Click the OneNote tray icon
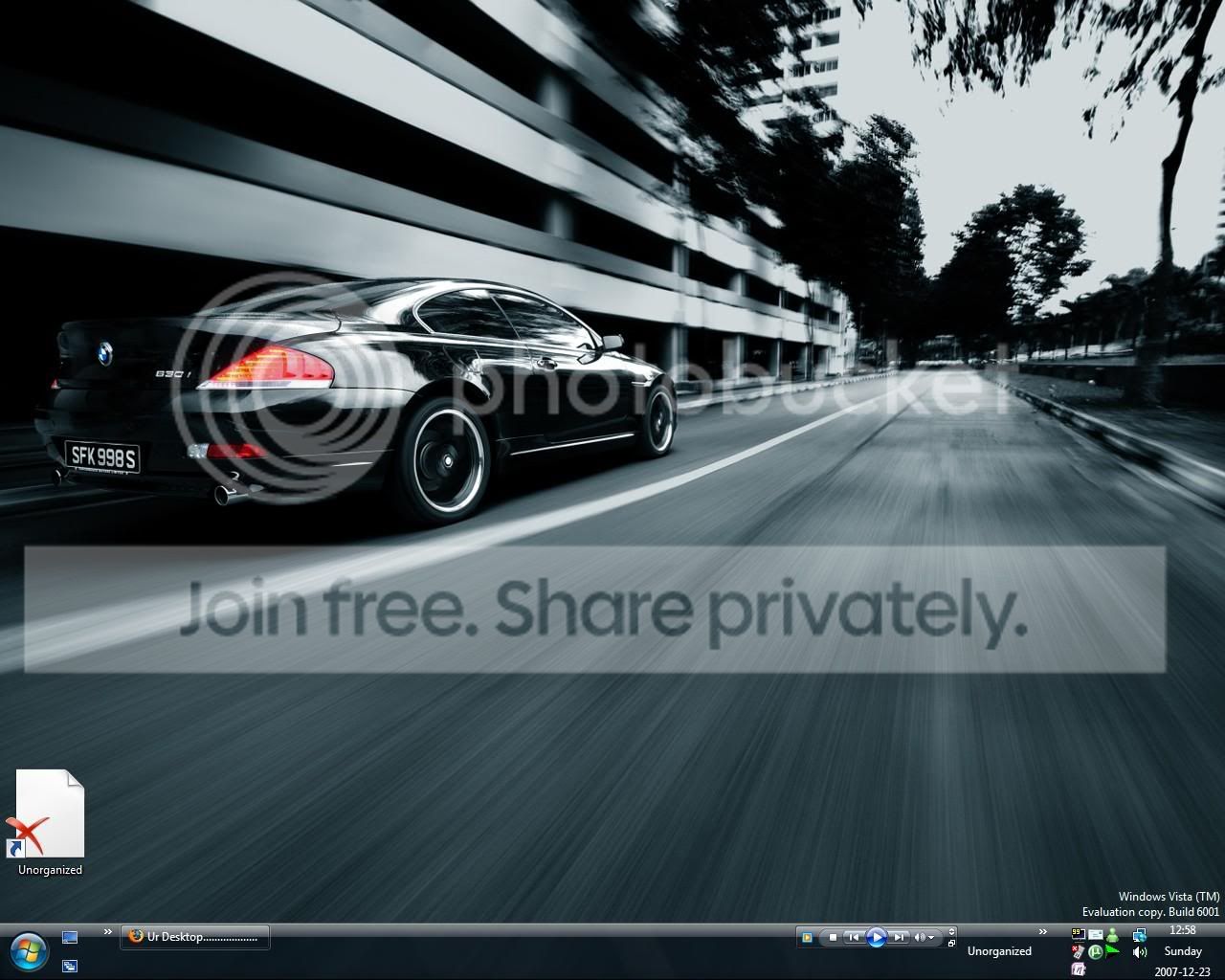 (x=1079, y=969)
